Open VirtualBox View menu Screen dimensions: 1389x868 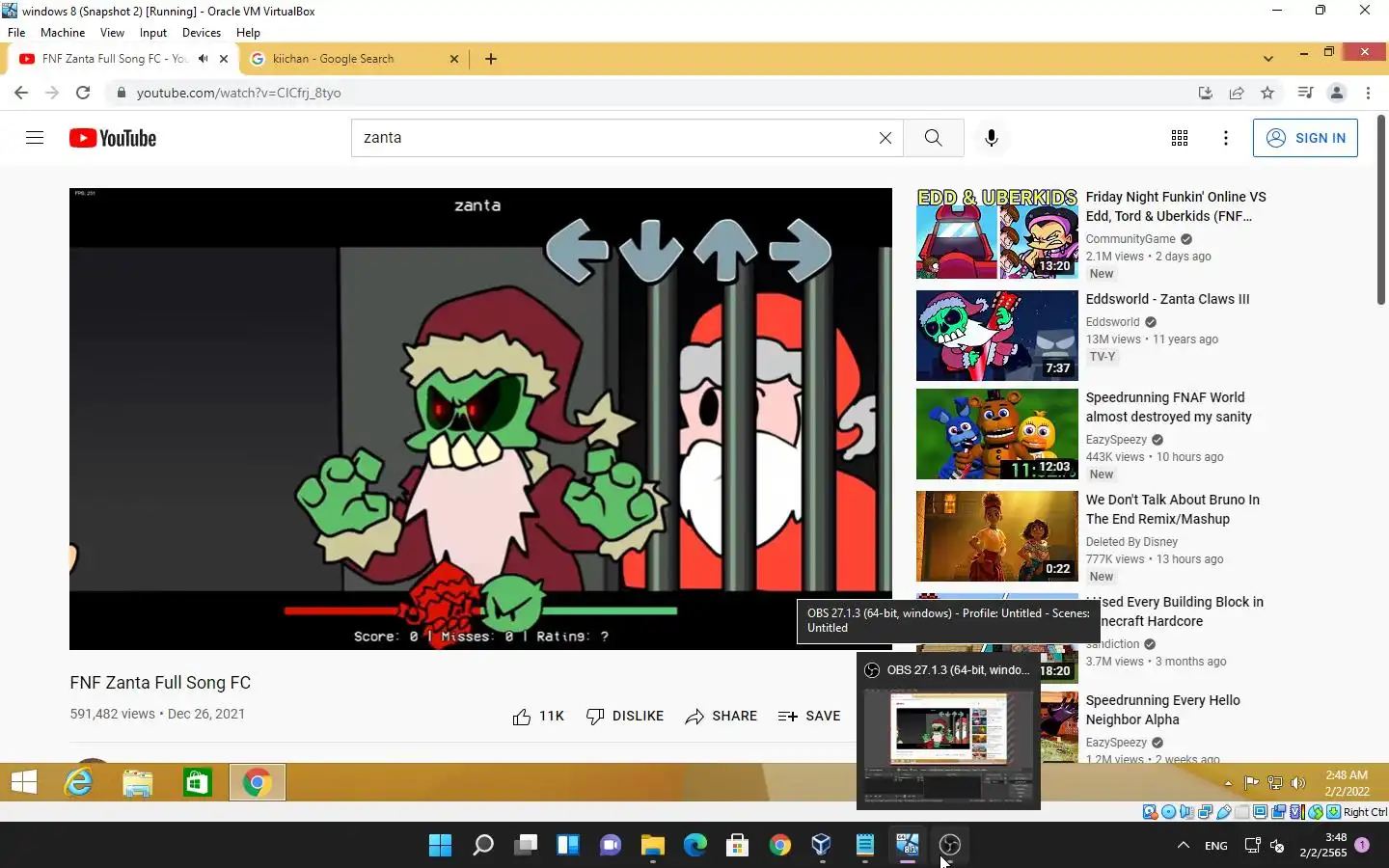coord(112,32)
